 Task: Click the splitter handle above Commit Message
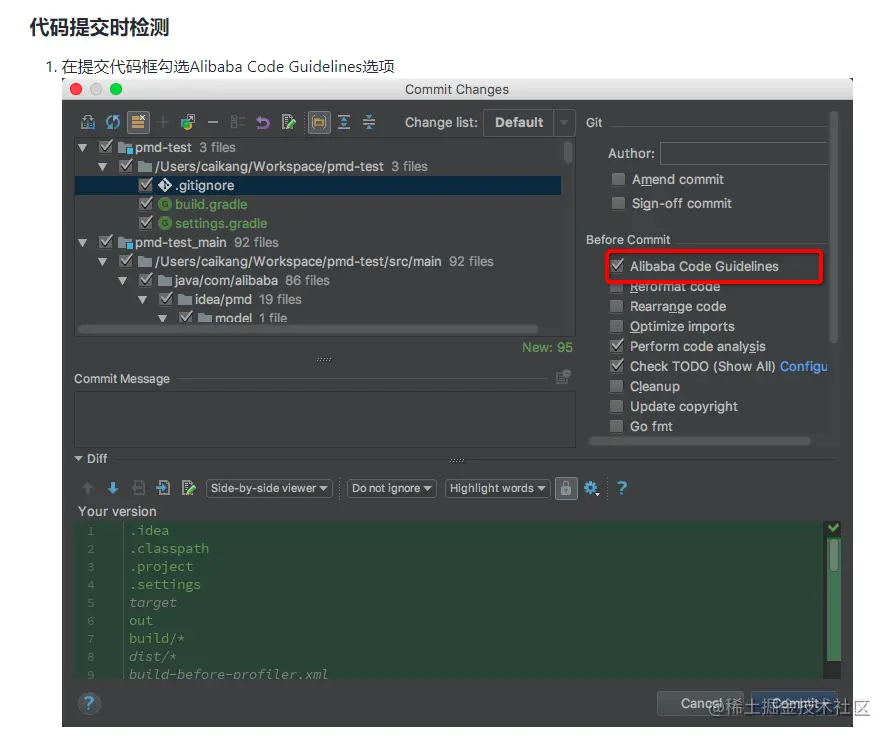pyautogui.click(x=324, y=359)
